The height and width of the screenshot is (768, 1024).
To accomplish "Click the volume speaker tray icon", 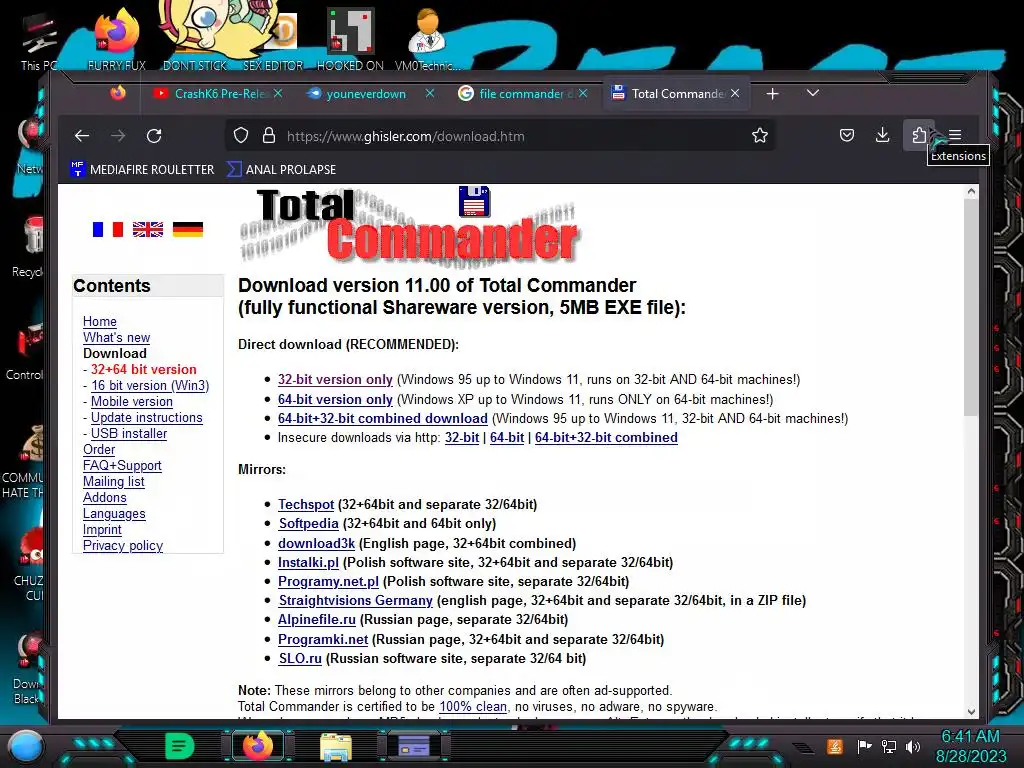I will [x=913, y=746].
